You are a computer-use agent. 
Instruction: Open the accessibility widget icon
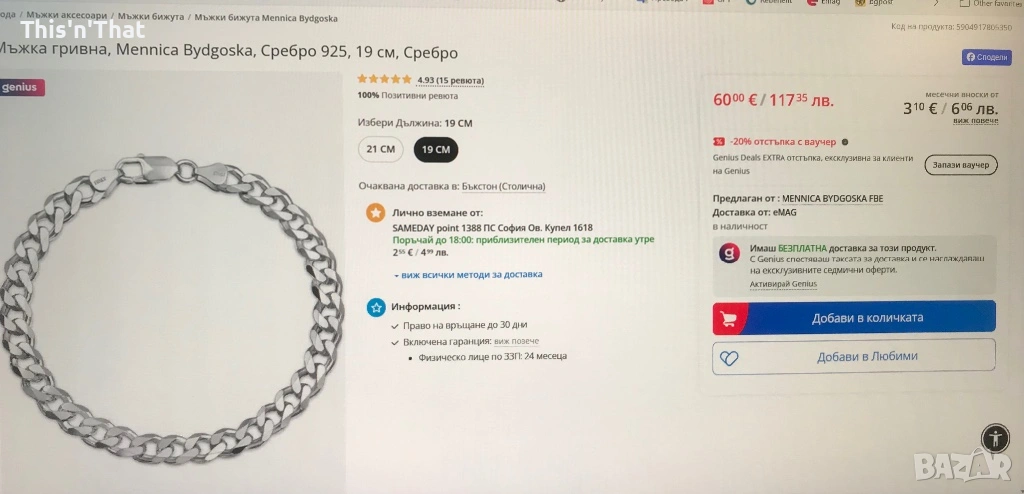[995, 438]
